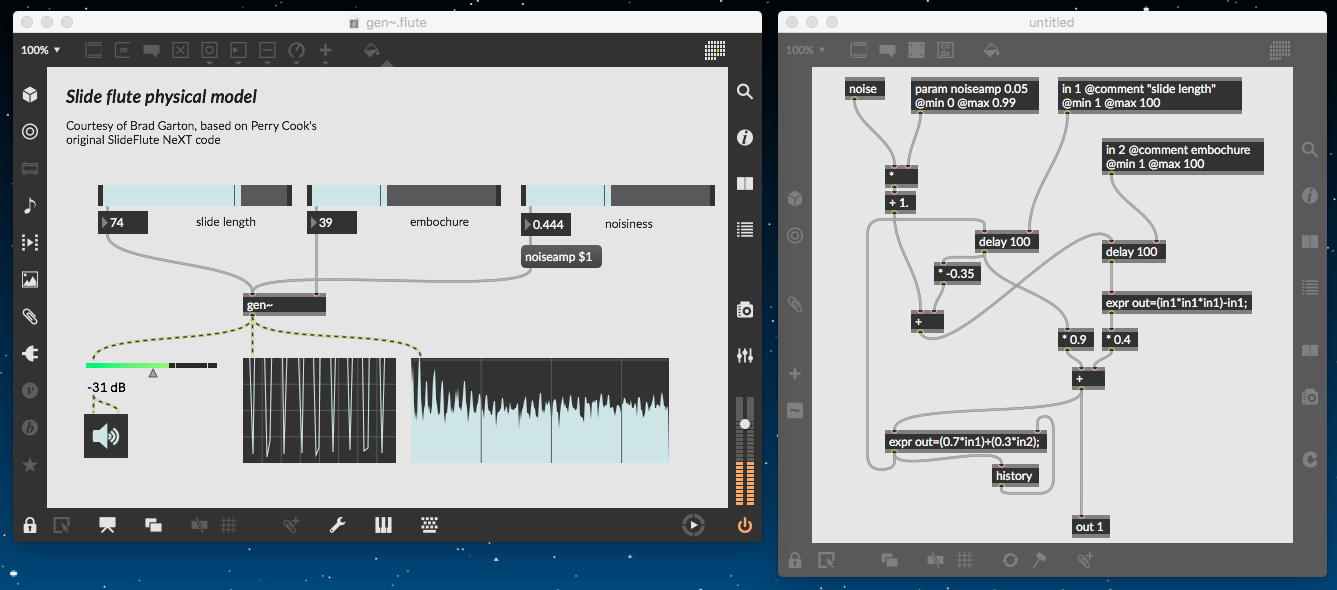Open the Audio/targets circle icon in left sidebar
The image size is (1337, 590).
(30, 131)
